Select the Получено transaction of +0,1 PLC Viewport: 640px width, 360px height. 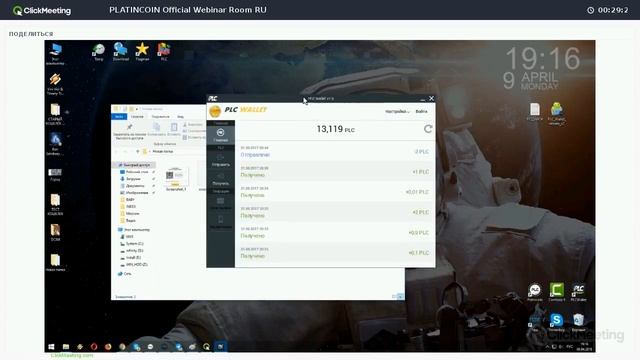click(335, 253)
